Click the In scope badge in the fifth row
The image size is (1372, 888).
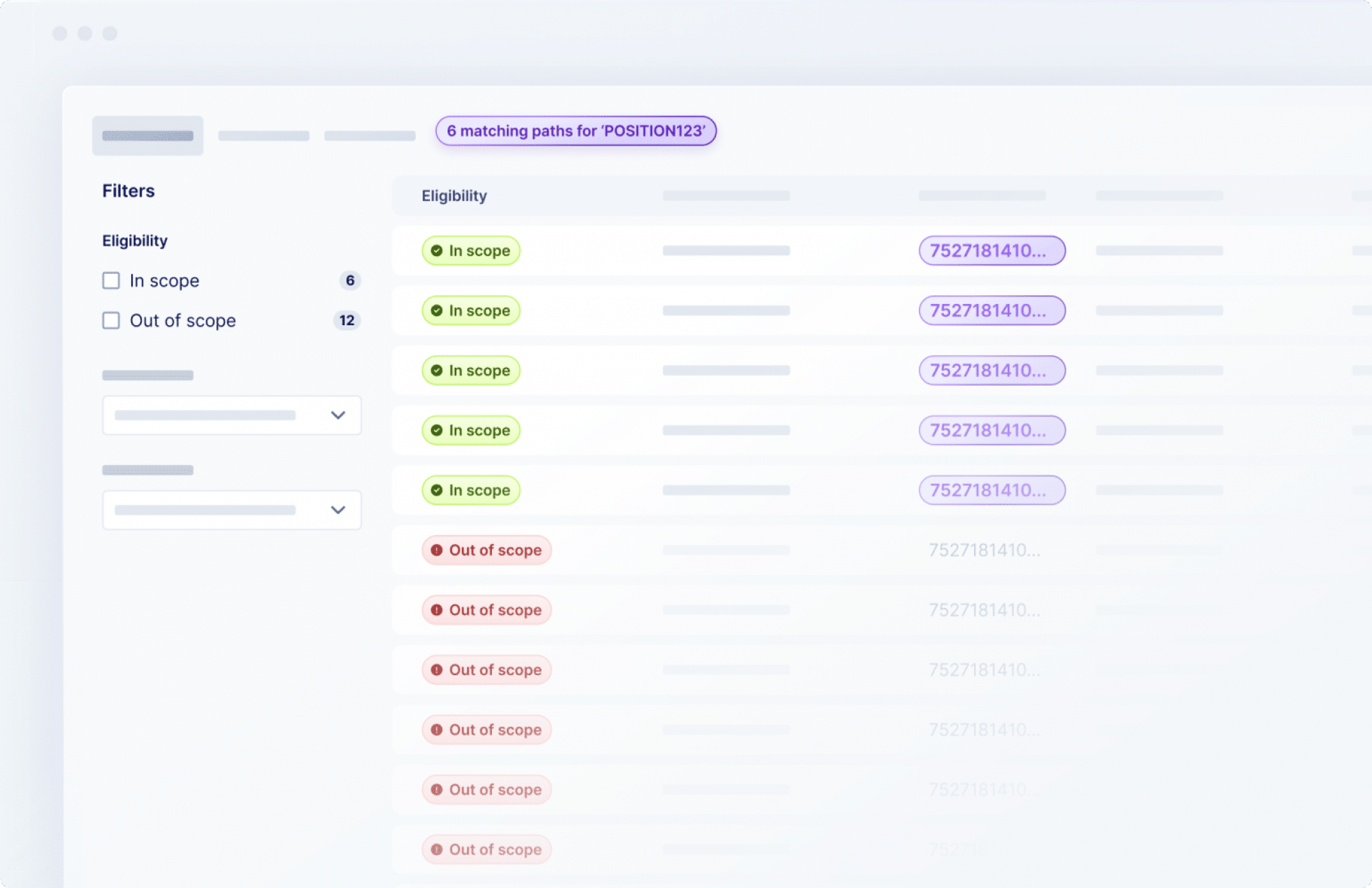pos(471,490)
